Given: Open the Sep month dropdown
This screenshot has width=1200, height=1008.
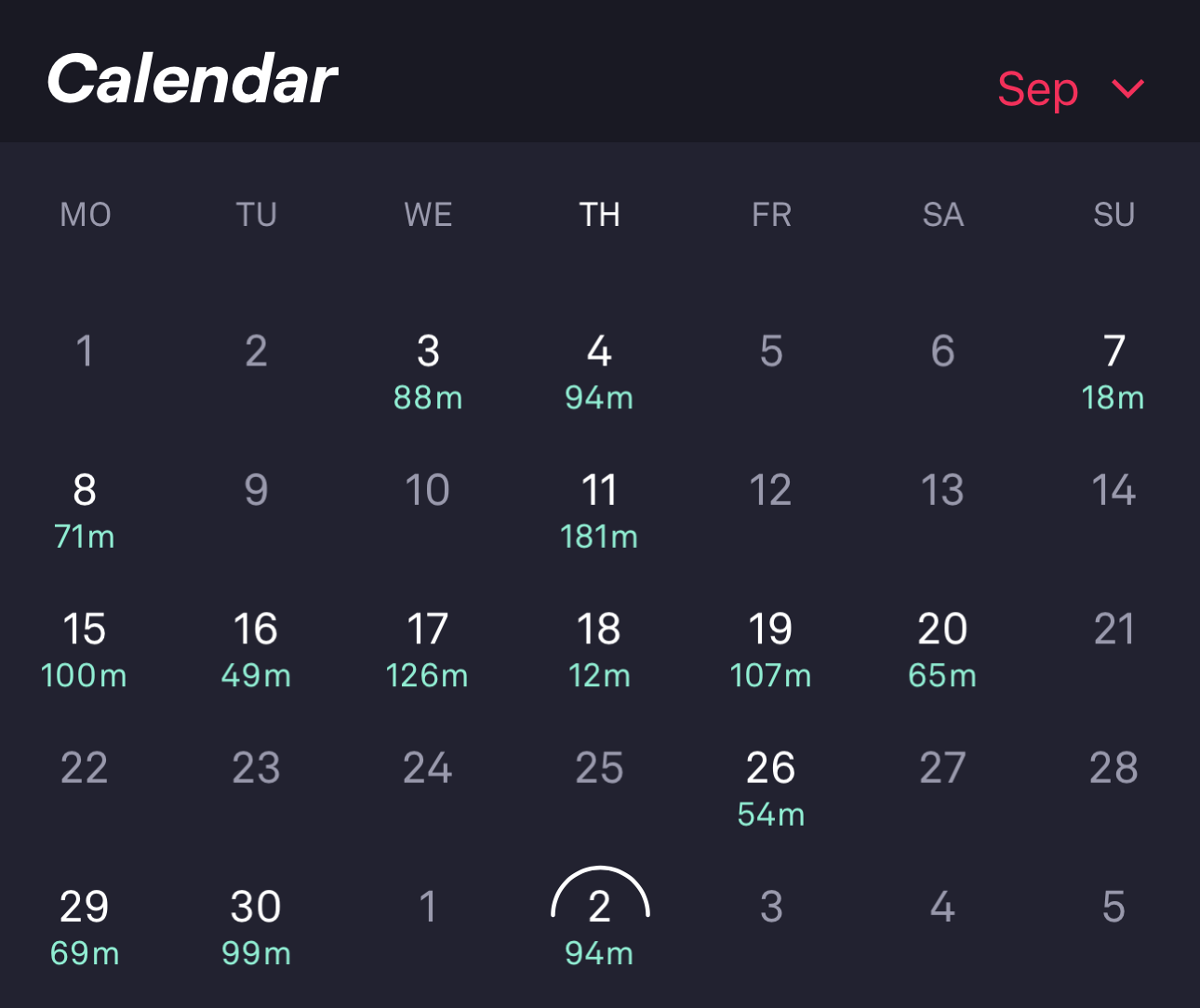Looking at the screenshot, I should click(x=1038, y=89).
